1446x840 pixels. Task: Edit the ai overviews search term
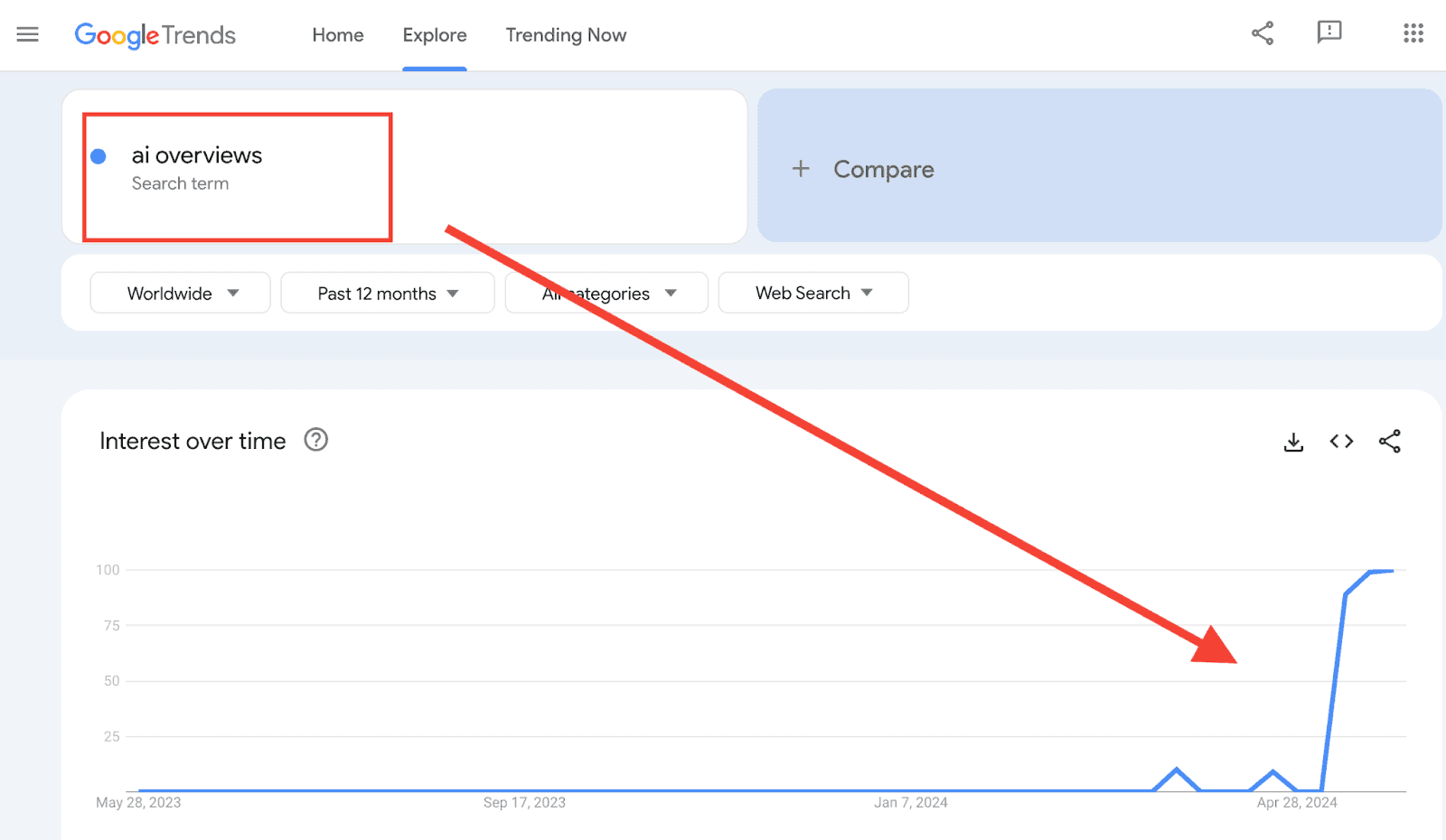click(404, 166)
